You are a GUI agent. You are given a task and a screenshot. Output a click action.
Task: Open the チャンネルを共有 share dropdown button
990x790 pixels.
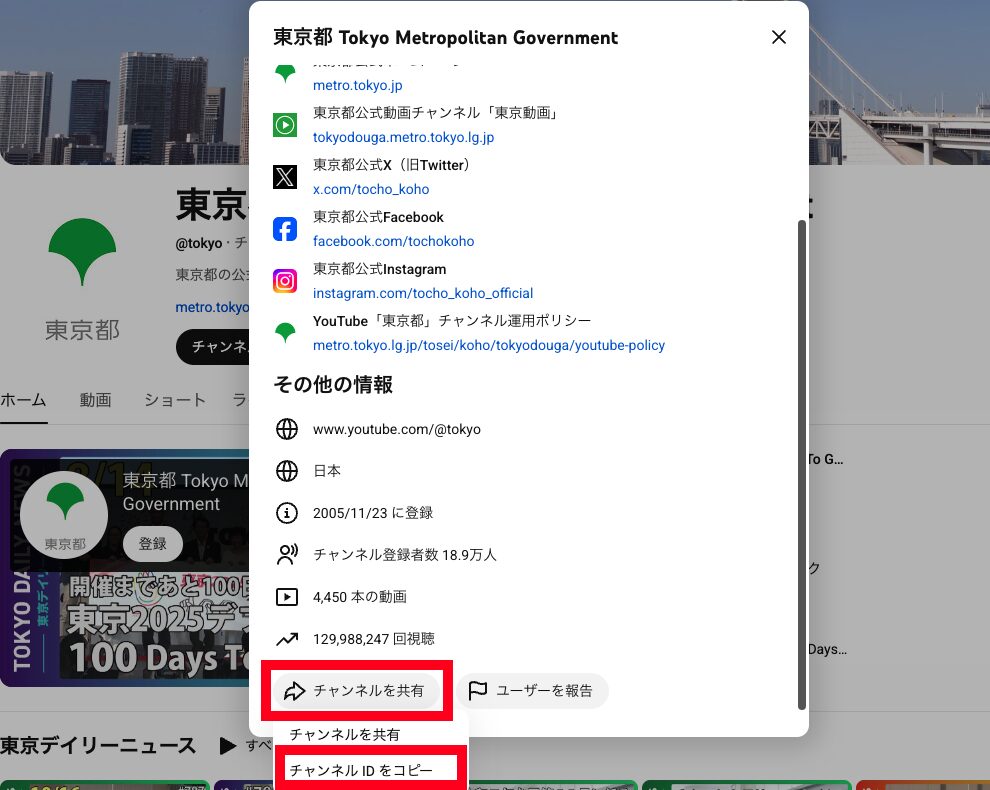click(355, 690)
